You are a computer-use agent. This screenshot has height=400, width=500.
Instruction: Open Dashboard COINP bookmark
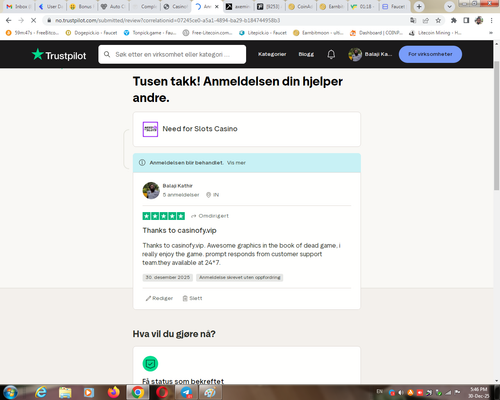[376, 33]
